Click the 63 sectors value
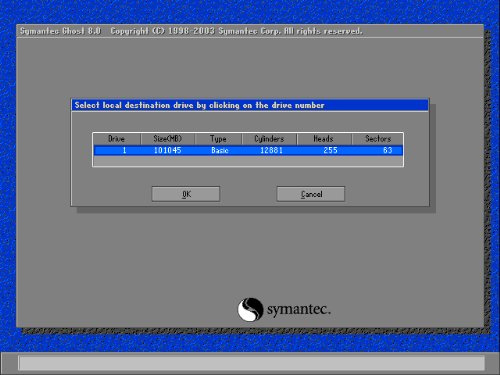 click(387, 150)
